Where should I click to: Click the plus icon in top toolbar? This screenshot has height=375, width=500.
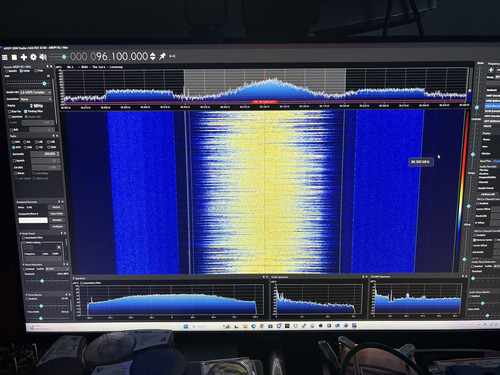[x=24, y=57]
